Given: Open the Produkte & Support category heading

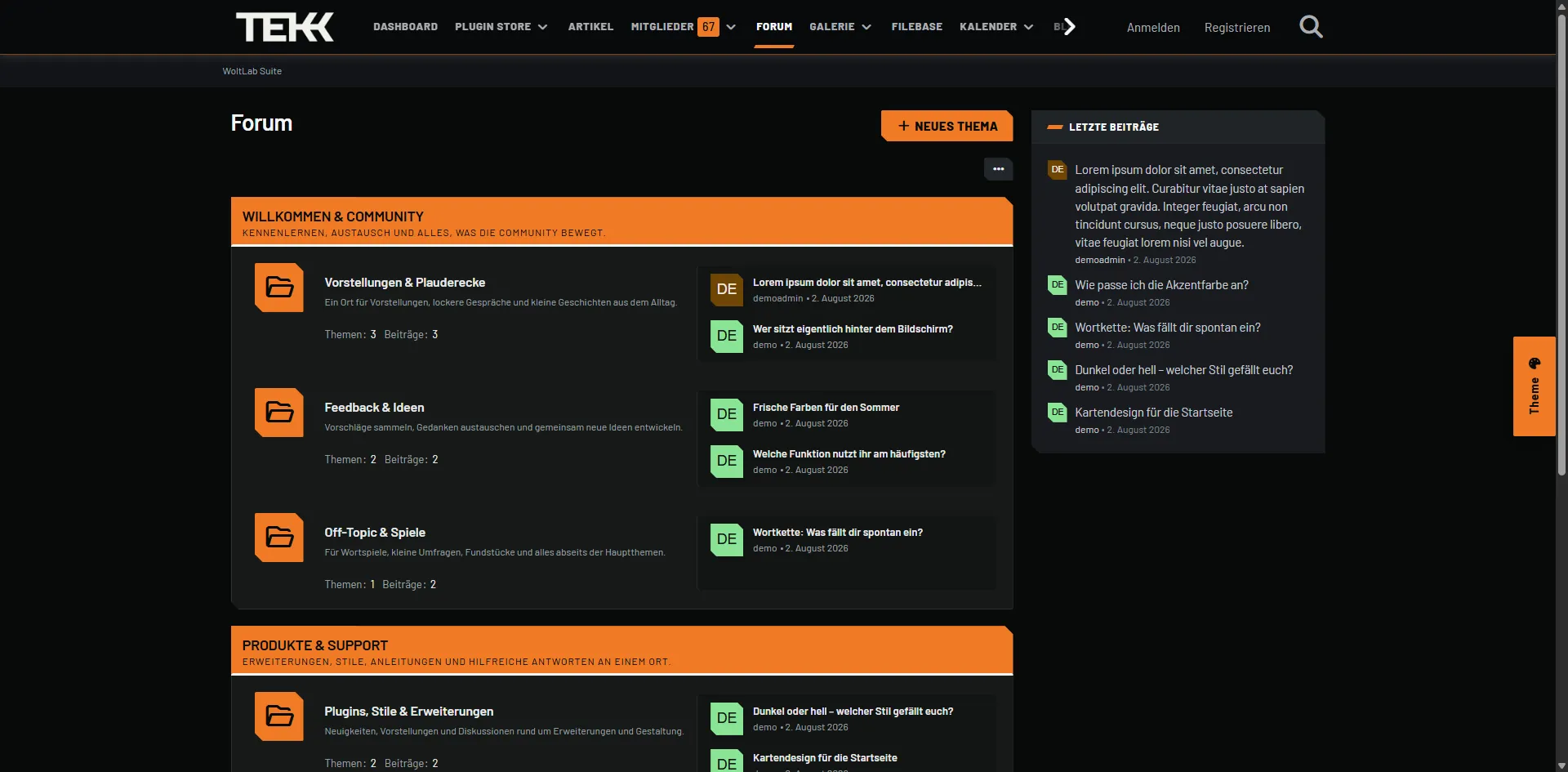Looking at the screenshot, I should 315,645.
